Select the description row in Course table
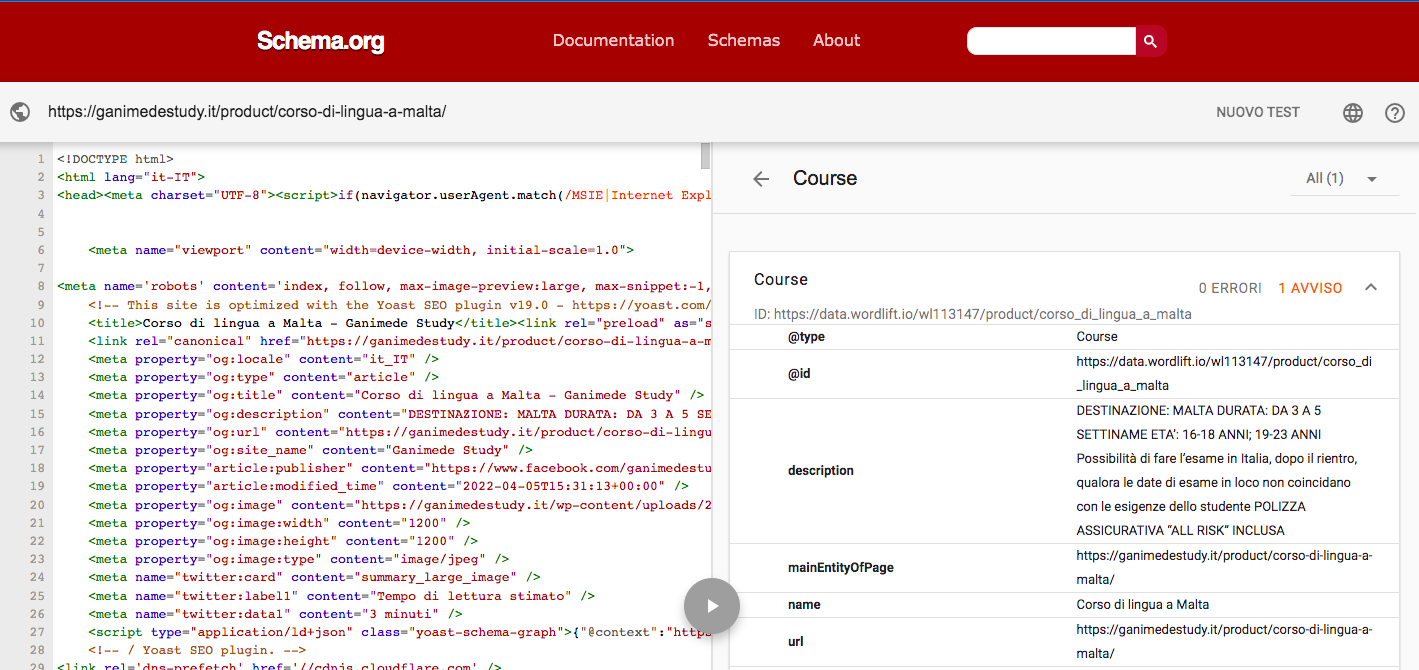The height and width of the screenshot is (670, 1419). coord(820,471)
